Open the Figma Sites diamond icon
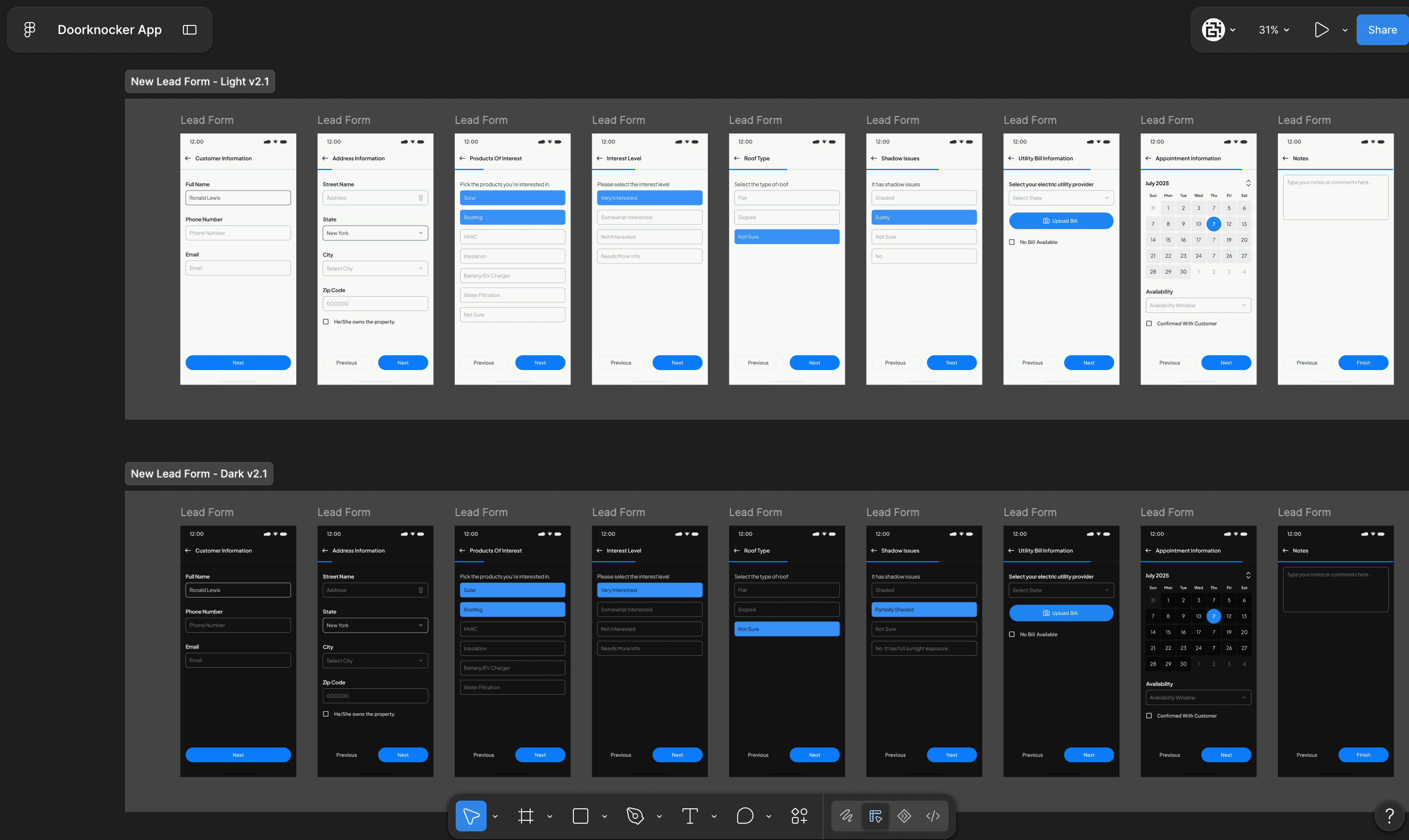Image resolution: width=1409 pixels, height=840 pixels. coord(904,816)
